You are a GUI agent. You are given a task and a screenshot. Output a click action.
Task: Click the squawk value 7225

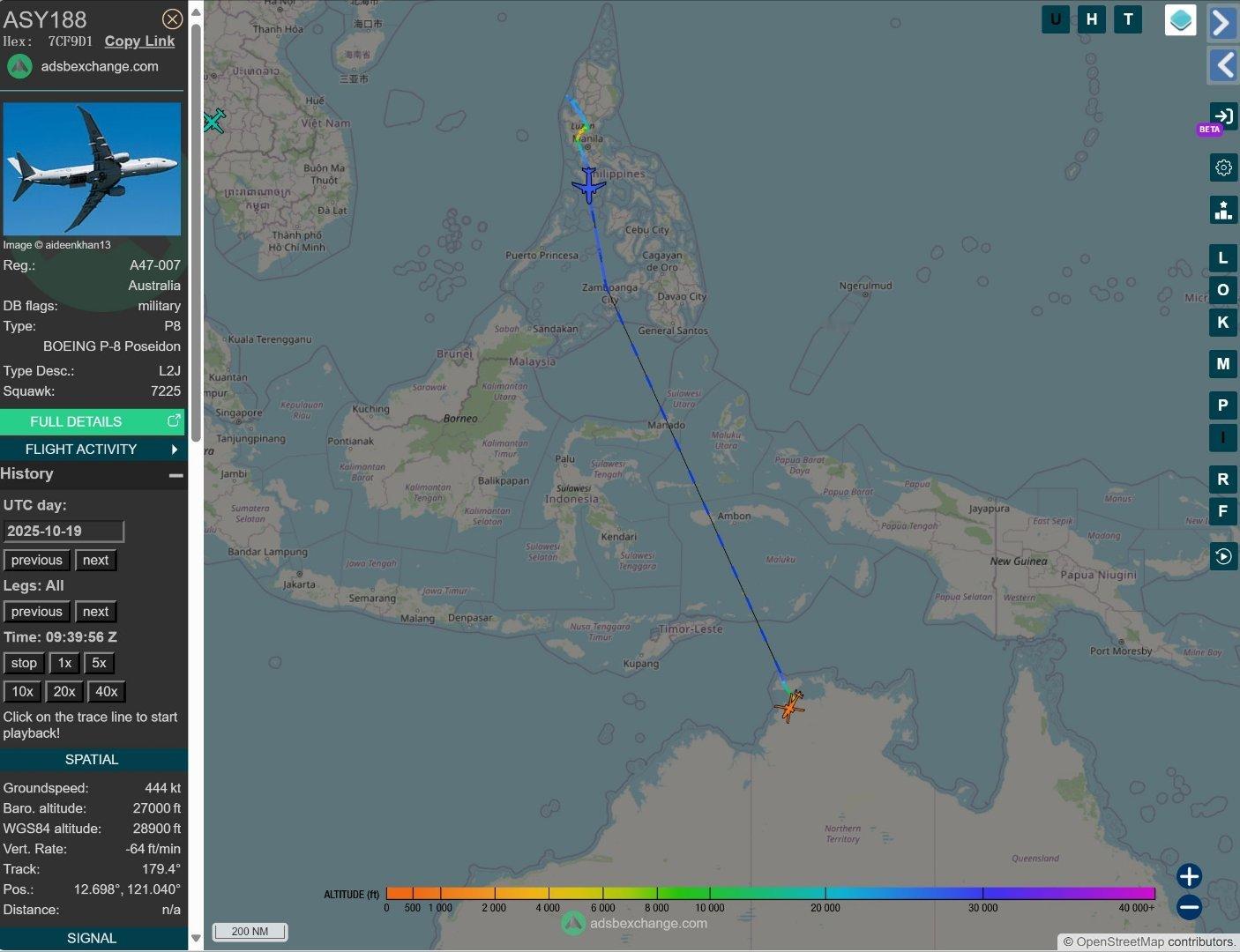coord(166,391)
